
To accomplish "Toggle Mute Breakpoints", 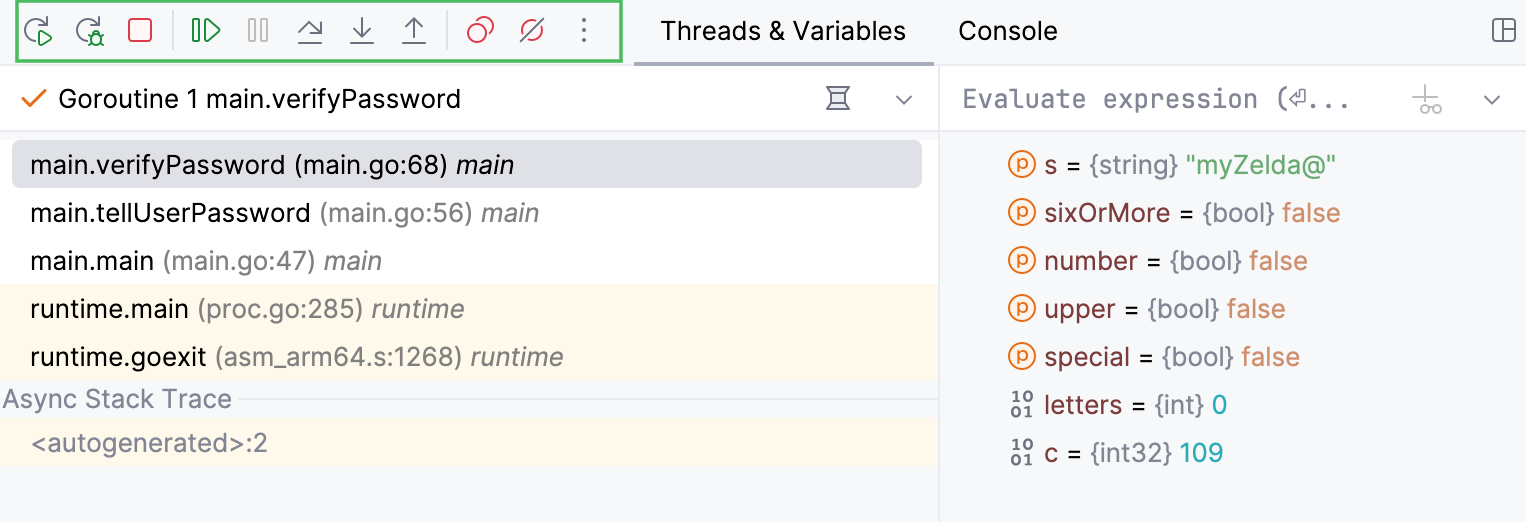I will (532, 31).
